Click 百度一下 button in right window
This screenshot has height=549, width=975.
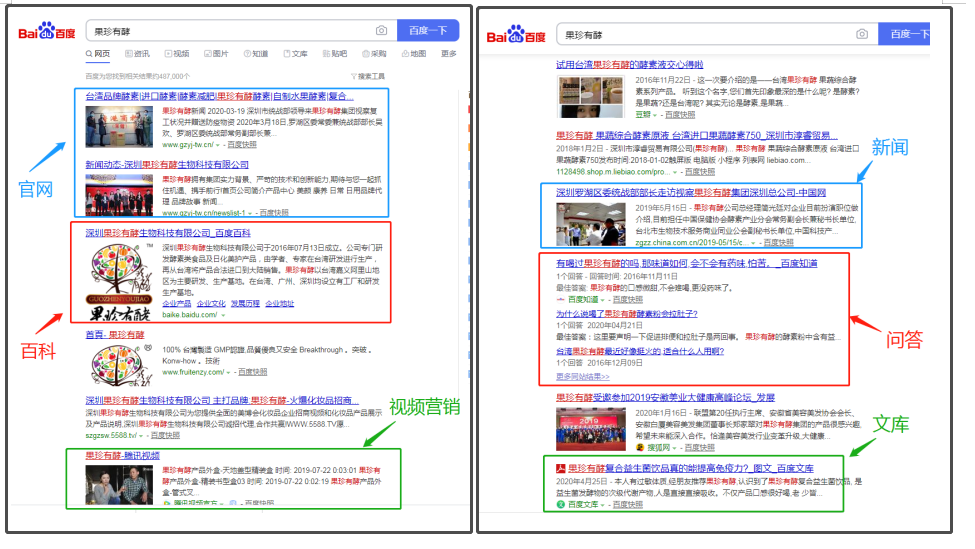(x=904, y=34)
